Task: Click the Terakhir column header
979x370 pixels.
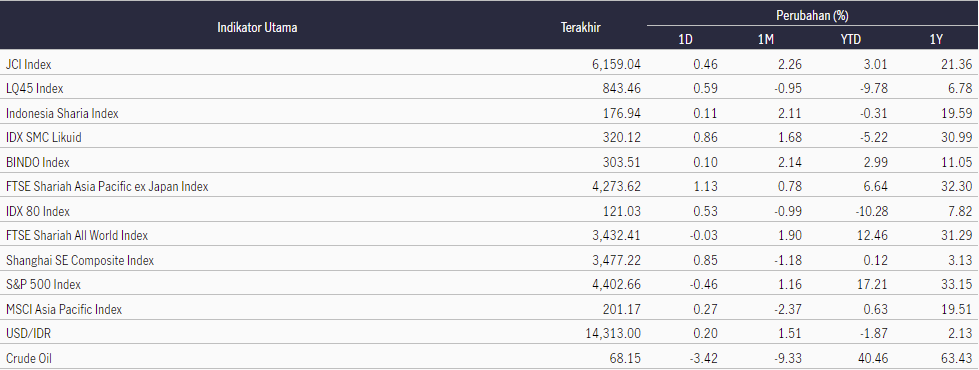Action: coord(581,27)
